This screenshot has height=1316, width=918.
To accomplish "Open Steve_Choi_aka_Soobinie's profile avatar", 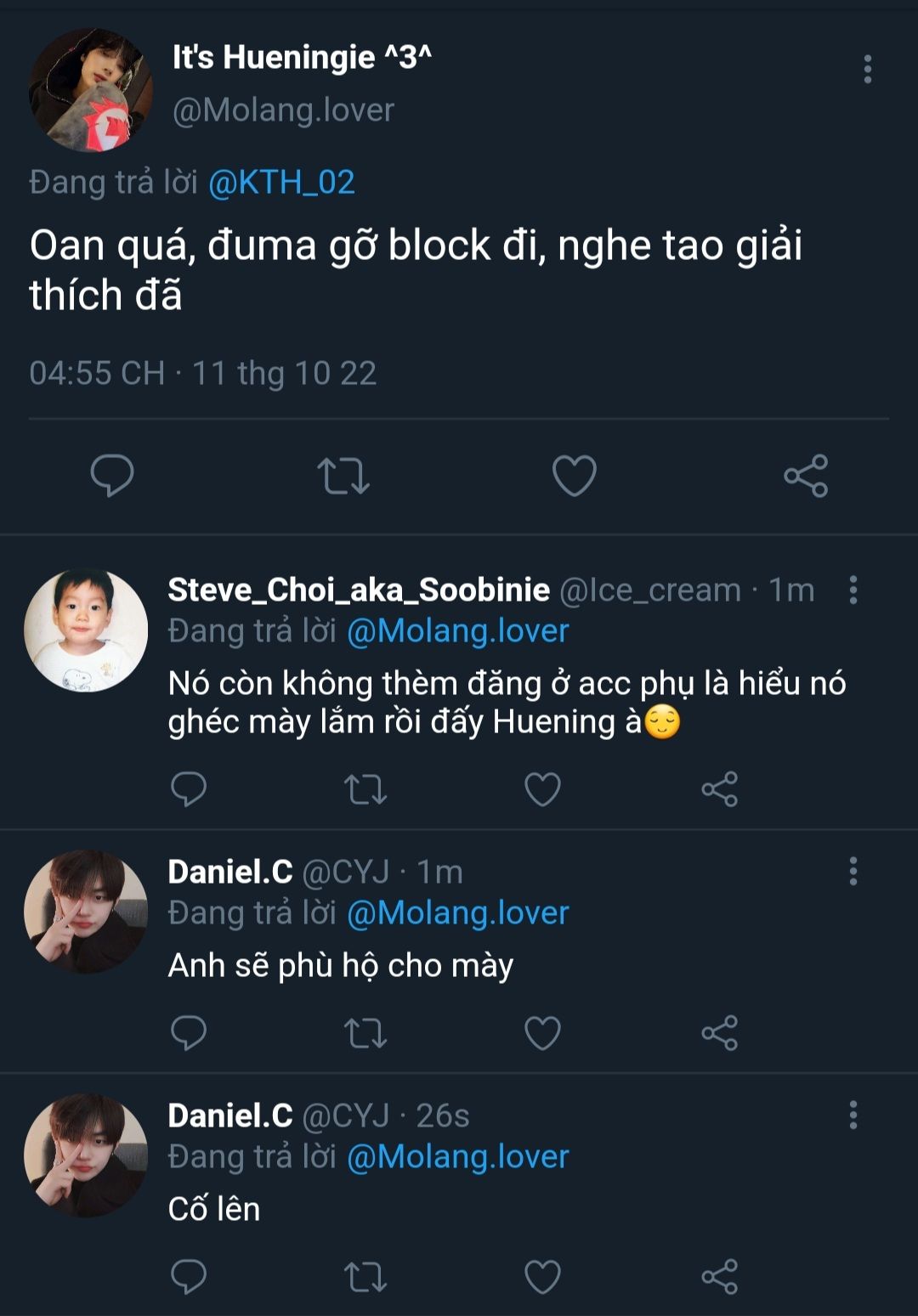I will [x=86, y=630].
